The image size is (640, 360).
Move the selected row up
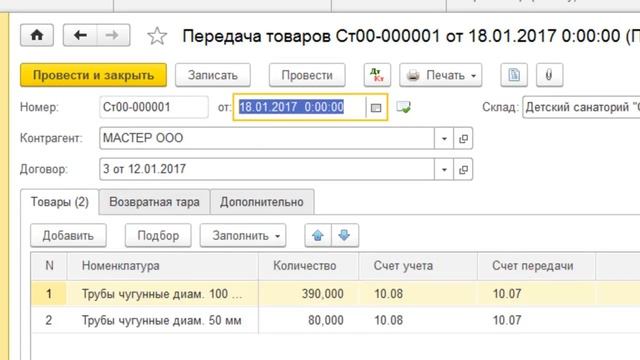(318, 236)
